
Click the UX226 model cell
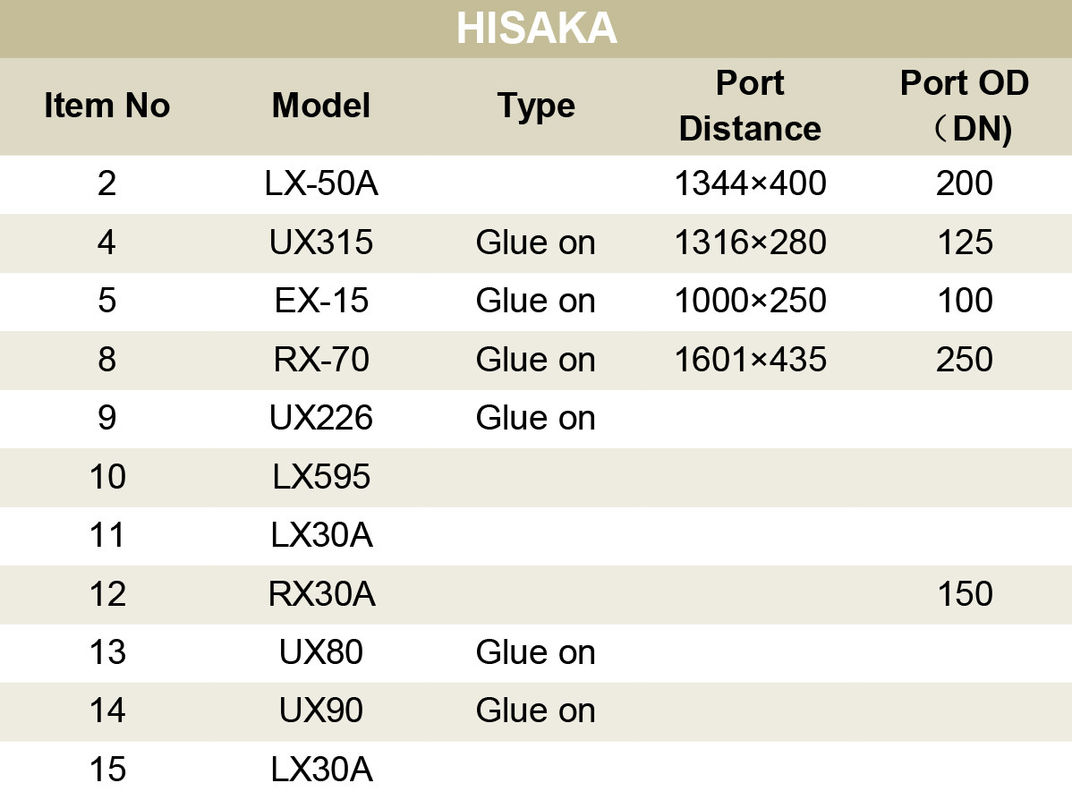coord(321,418)
